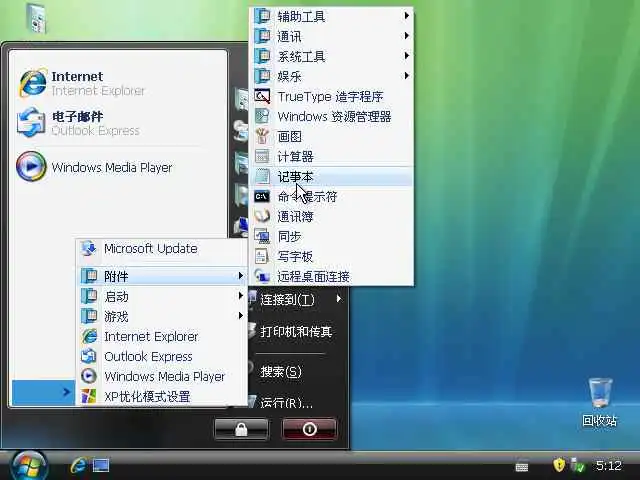The height and width of the screenshot is (480, 640).
Task: Open 打印机和传真 in Start menu
Action: pyautogui.click(x=296, y=332)
